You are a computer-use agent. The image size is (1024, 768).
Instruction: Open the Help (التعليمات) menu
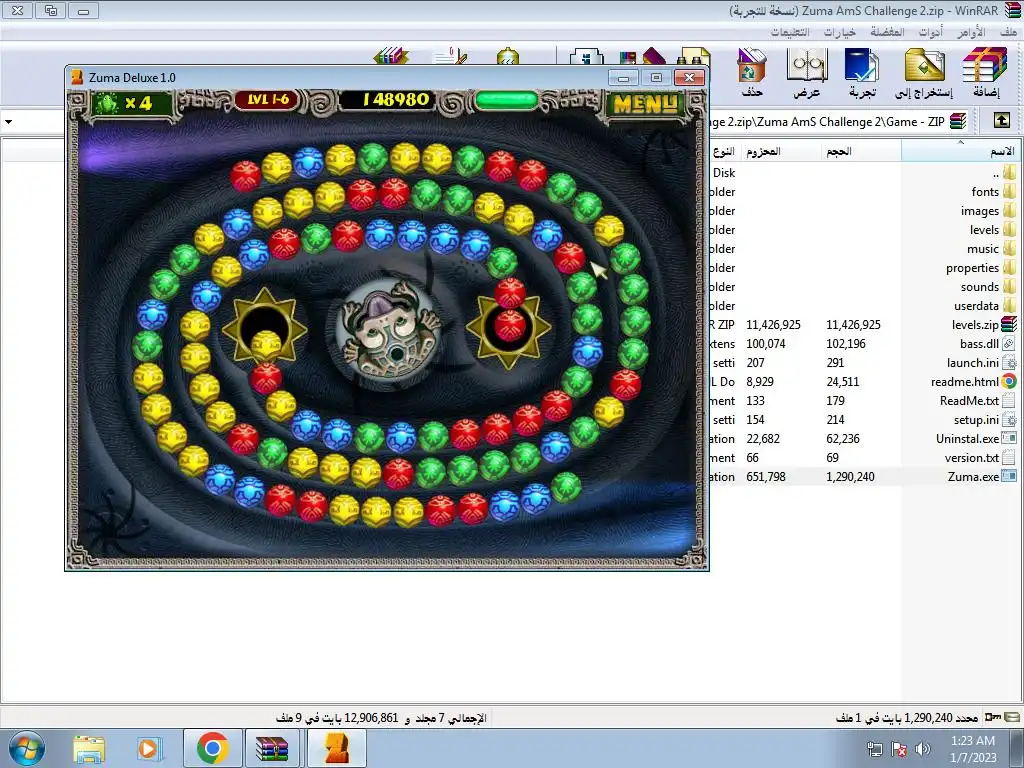790,32
